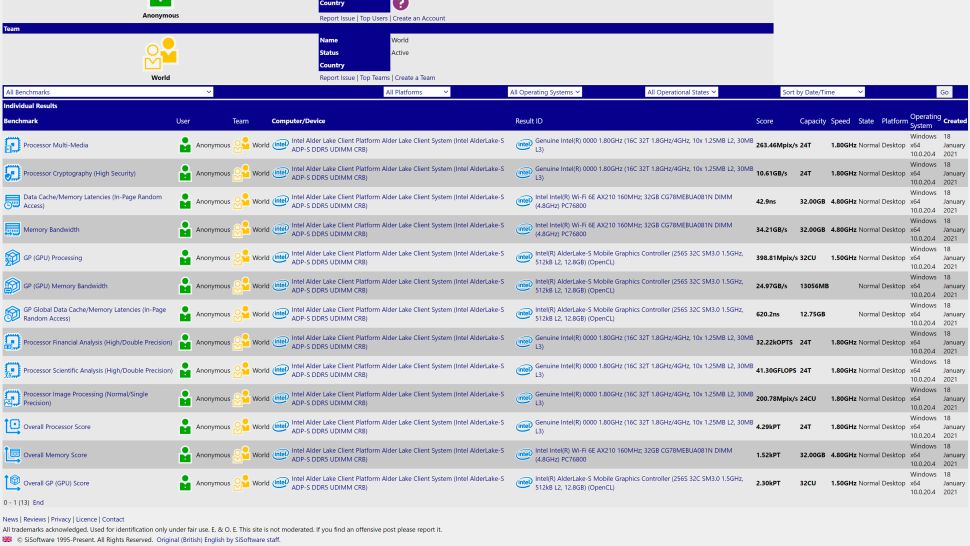Expand the All Operational States dropdown
Image resolution: width=970 pixels, height=546 pixels.
coord(682,92)
